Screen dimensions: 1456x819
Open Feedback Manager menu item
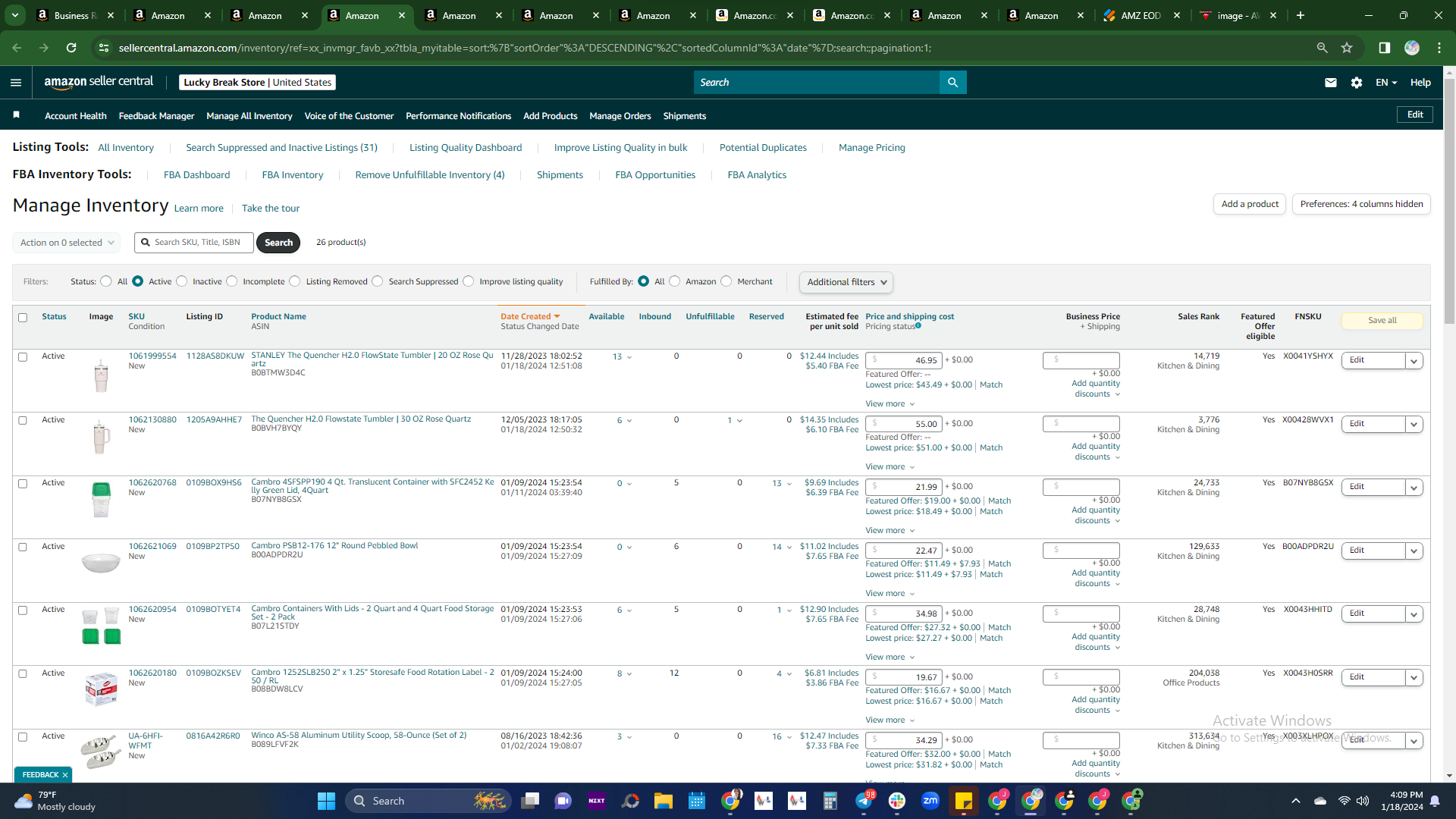[156, 116]
